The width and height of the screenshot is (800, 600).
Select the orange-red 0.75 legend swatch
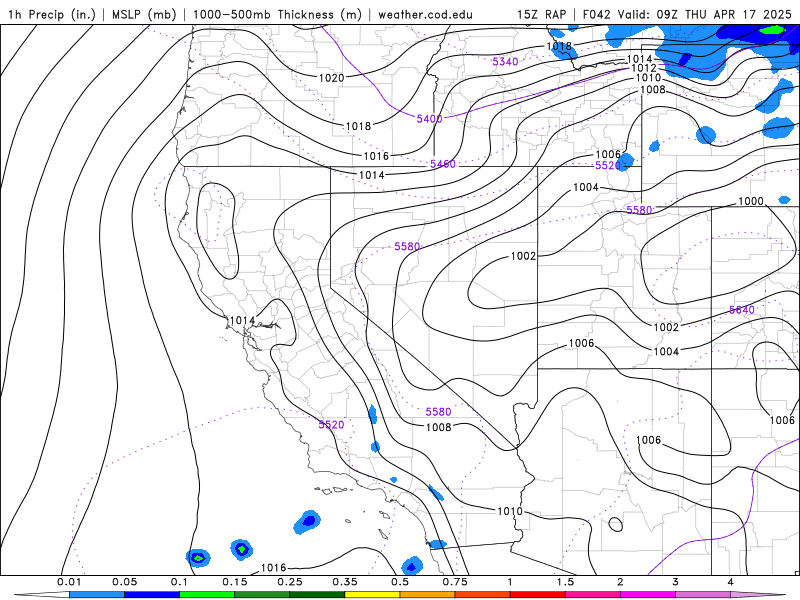483,595
